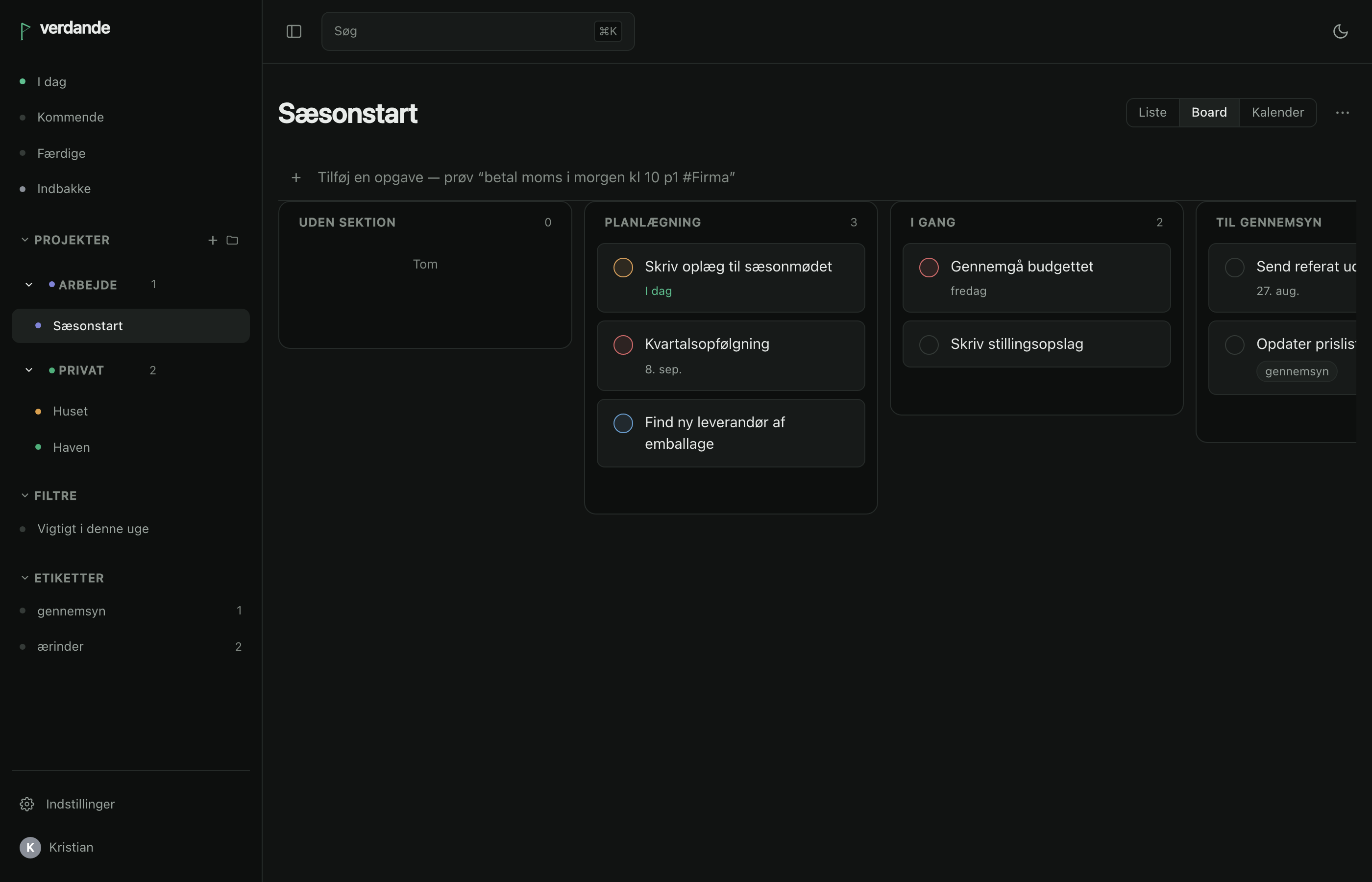This screenshot has height=882, width=1372.
Task: Click the plus icon beside Projekter
Action: 213,240
